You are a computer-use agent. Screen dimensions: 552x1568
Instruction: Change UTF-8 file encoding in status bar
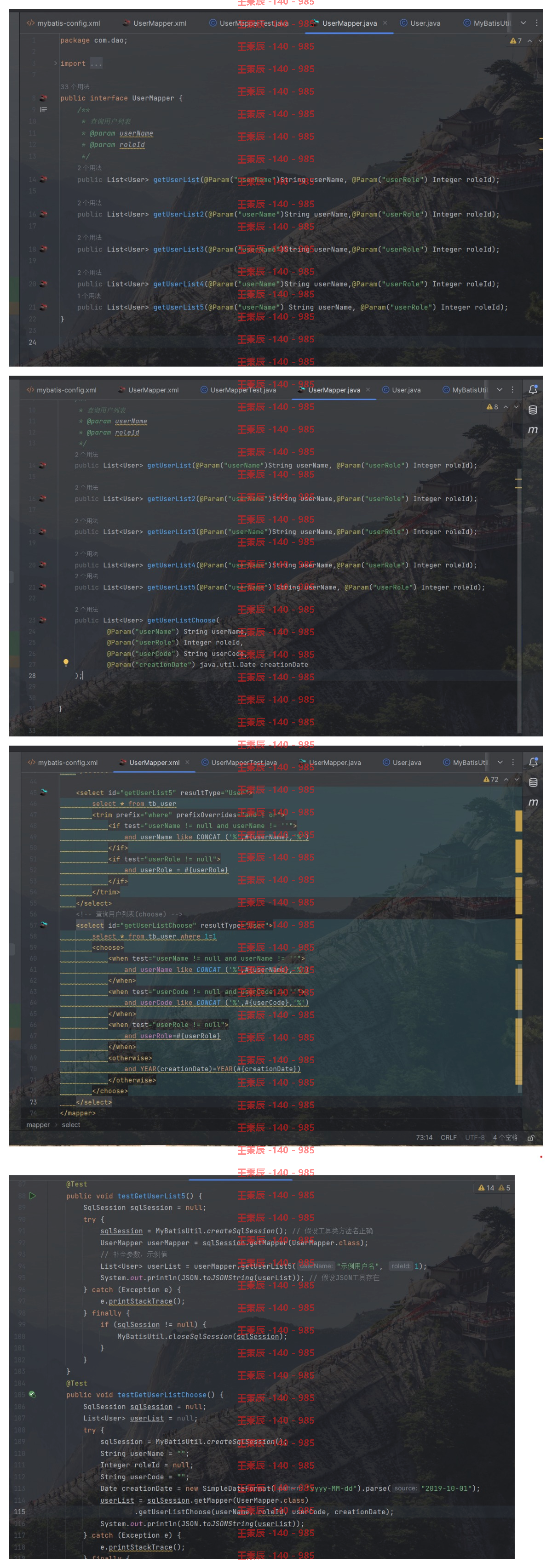coord(475,1138)
